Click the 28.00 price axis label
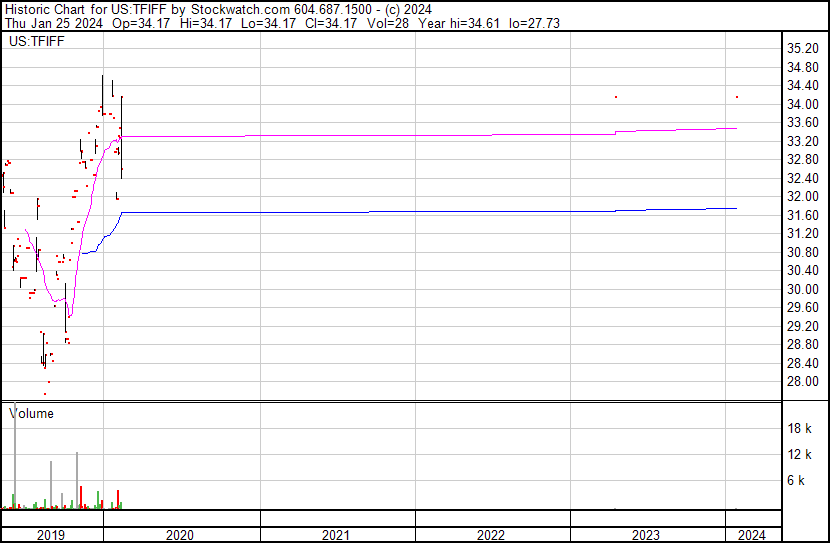The width and height of the screenshot is (830, 543). [x=802, y=382]
